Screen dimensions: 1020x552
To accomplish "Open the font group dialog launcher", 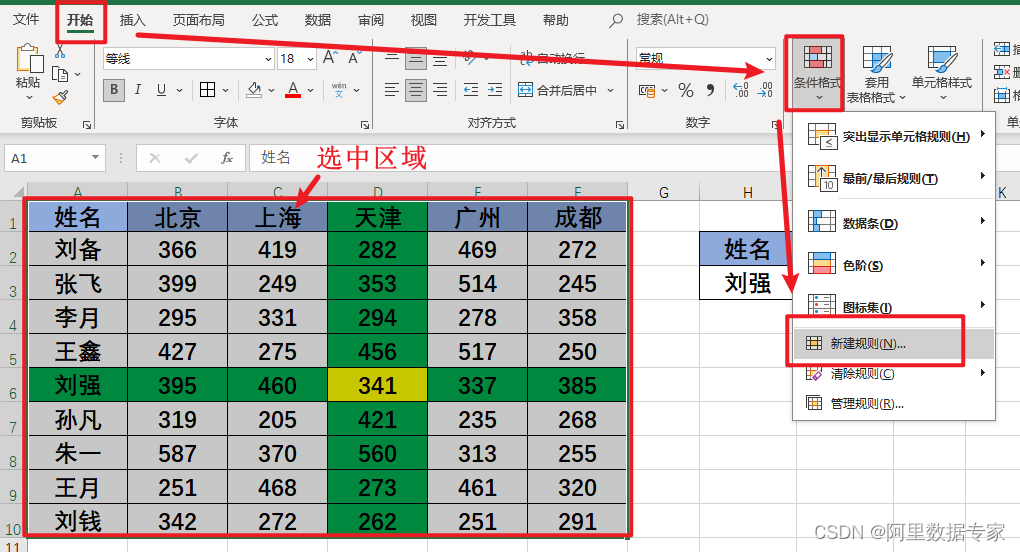I will pos(365,124).
